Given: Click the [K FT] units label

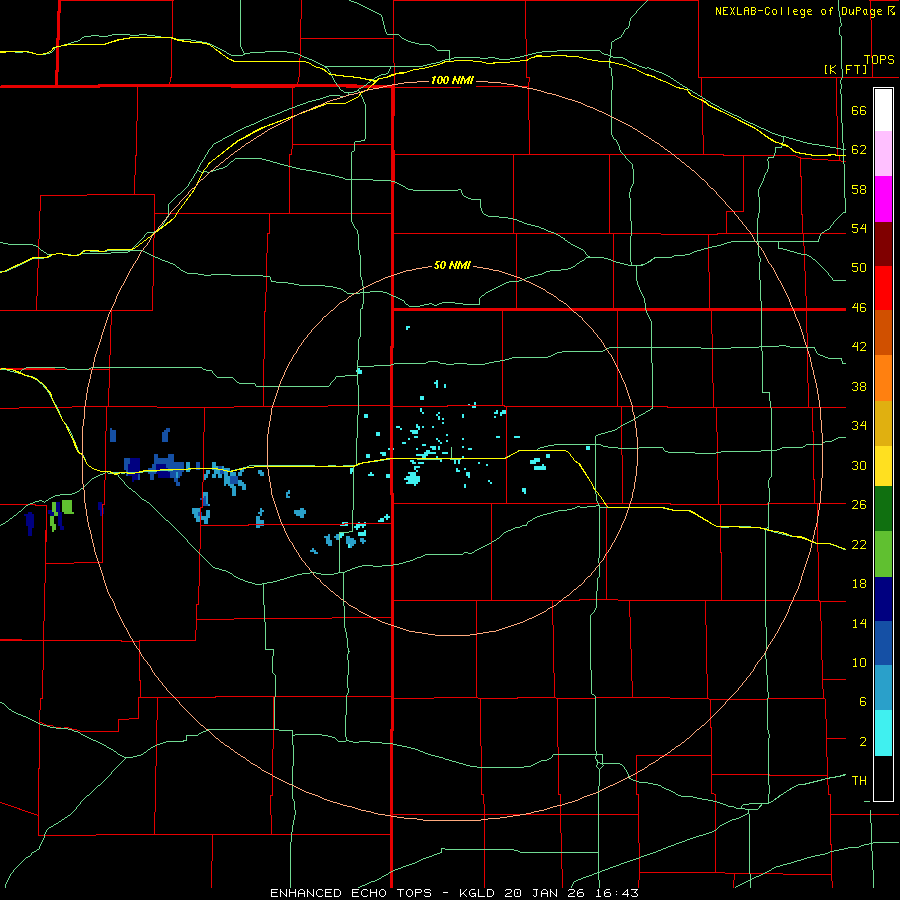Looking at the screenshot, I should (845, 70).
